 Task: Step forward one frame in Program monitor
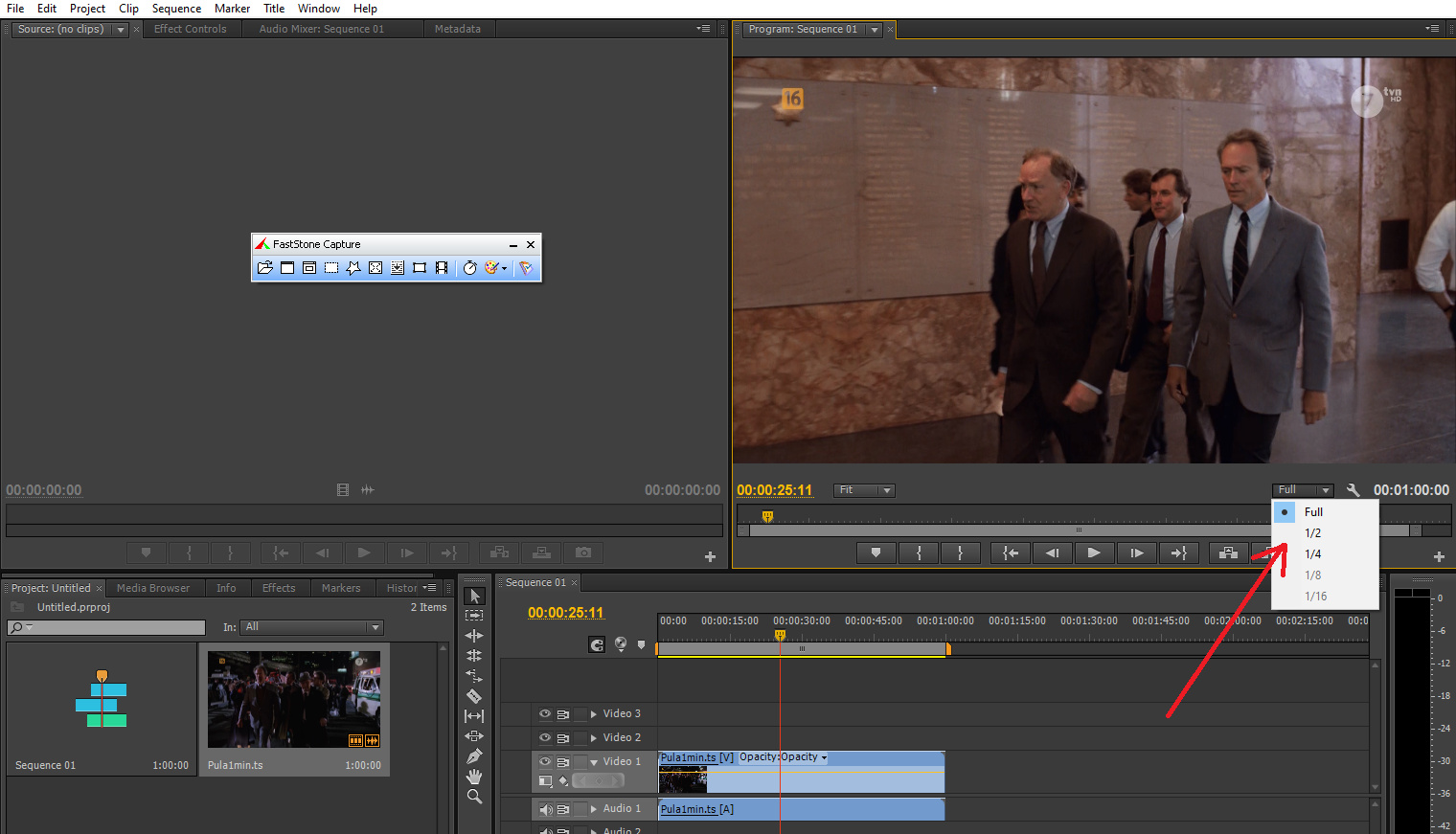pos(1136,552)
